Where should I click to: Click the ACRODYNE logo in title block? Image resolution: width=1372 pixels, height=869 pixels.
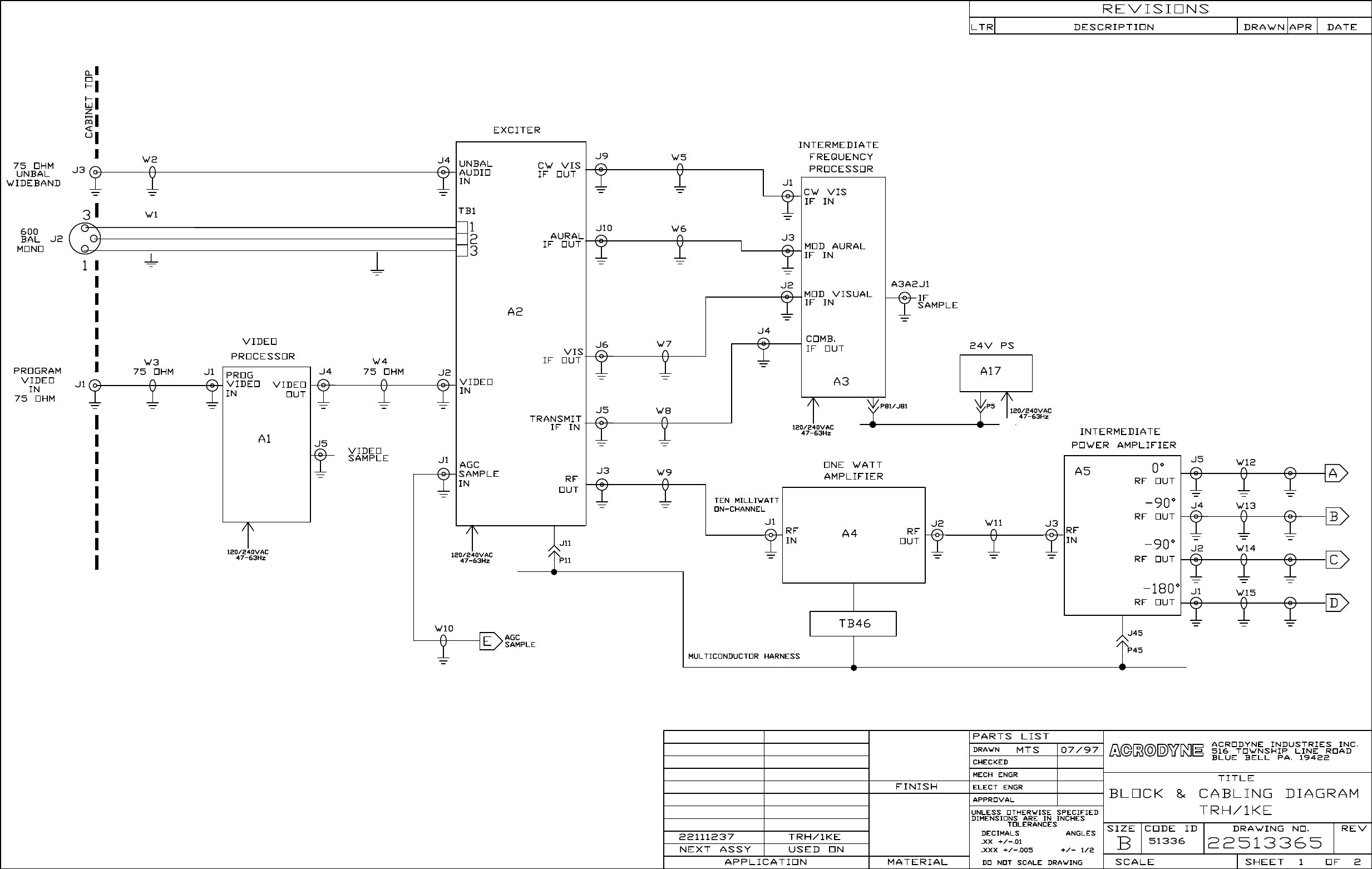(1156, 750)
